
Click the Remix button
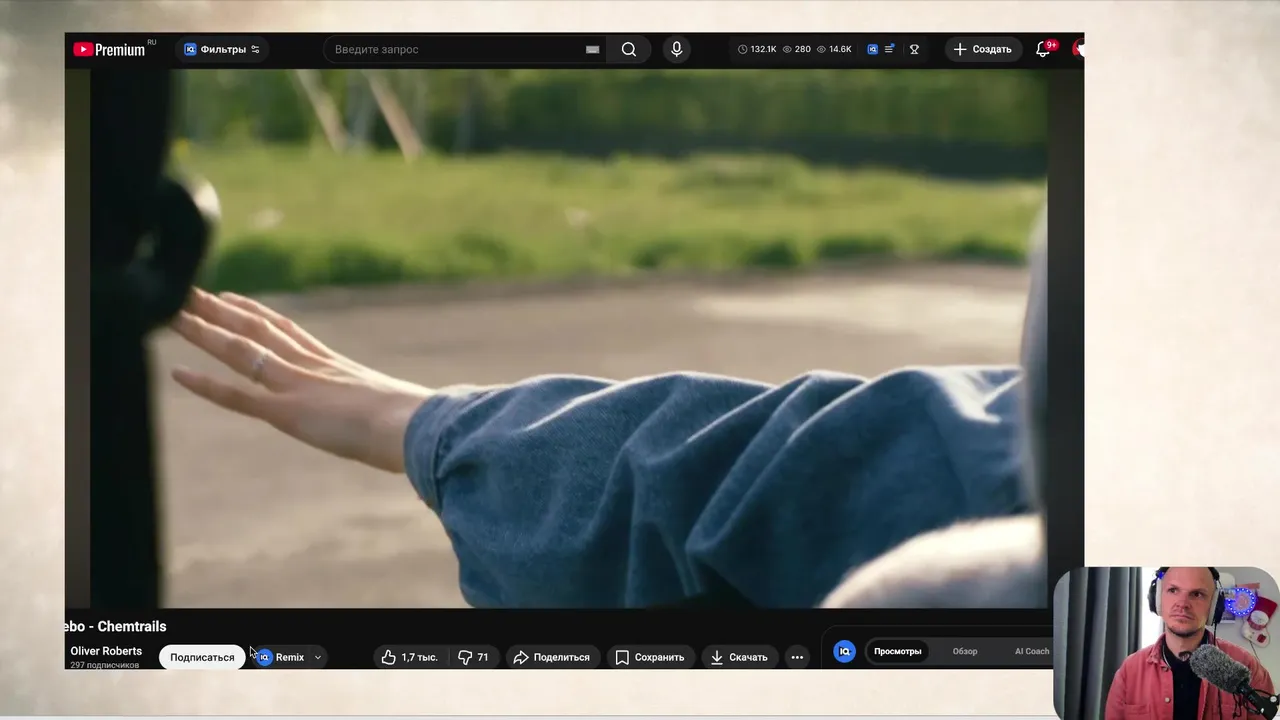(281, 657)
